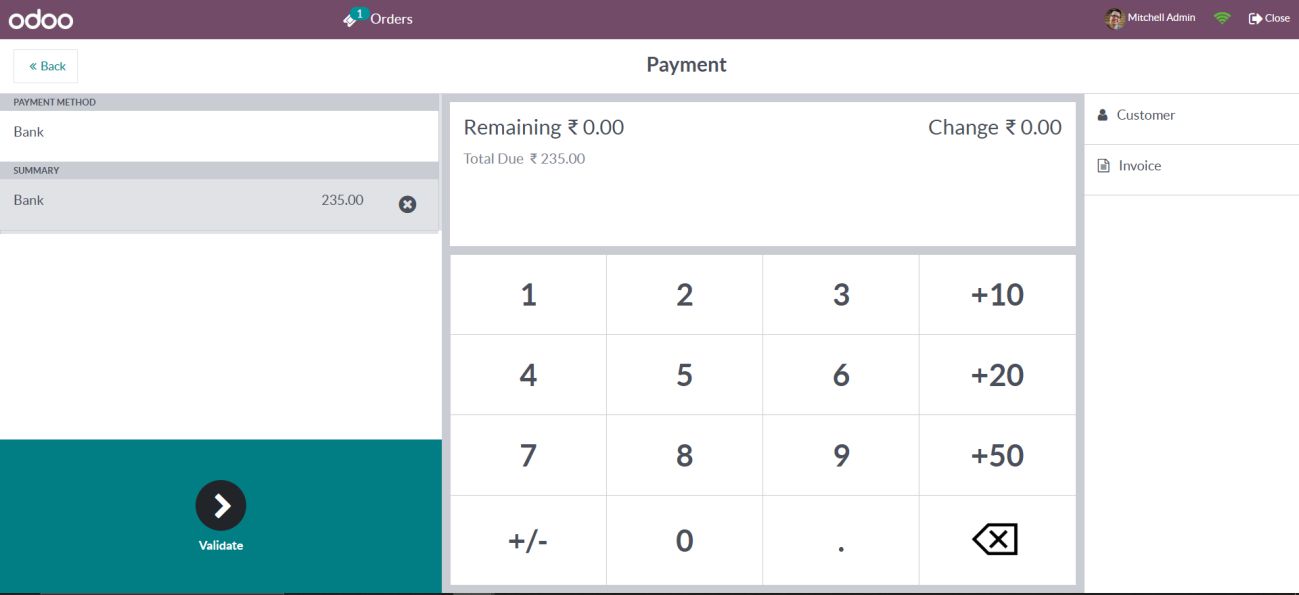The image size is (1299, 595).
Task: Toggle the Invoice option
Action: pos(1139,166)
